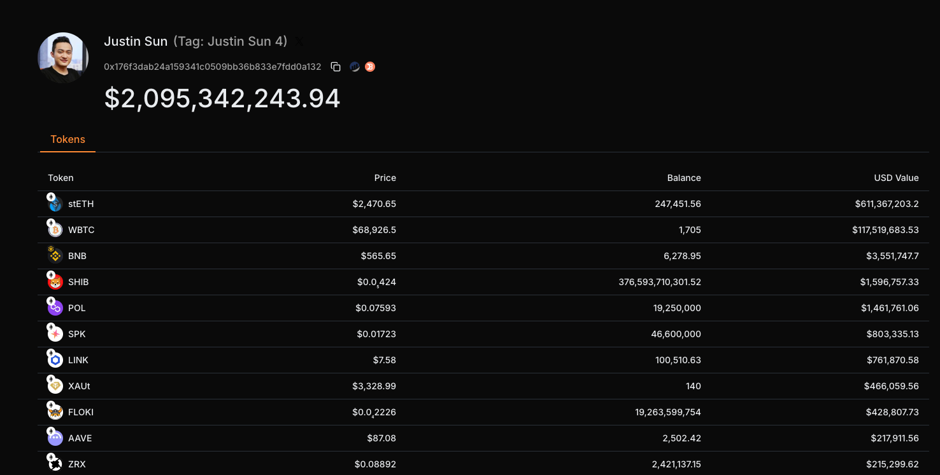Click the FLOKI token icon

click(x=55, y=412)
